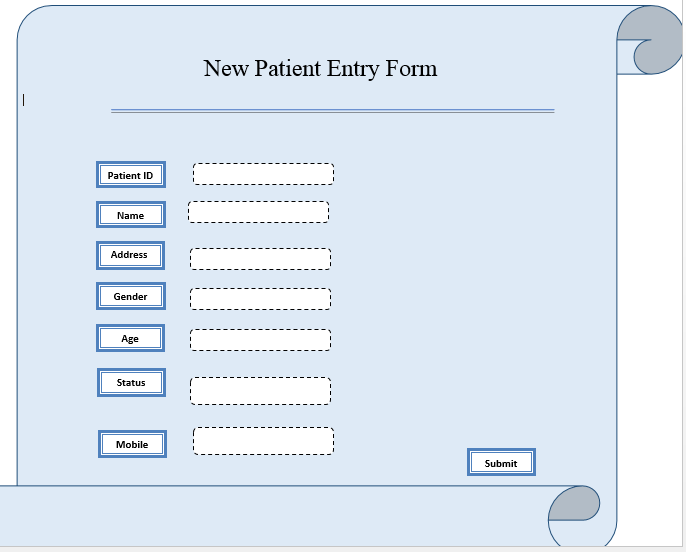
Task: Click the Status input field
Action: click(x=260, y=391)
